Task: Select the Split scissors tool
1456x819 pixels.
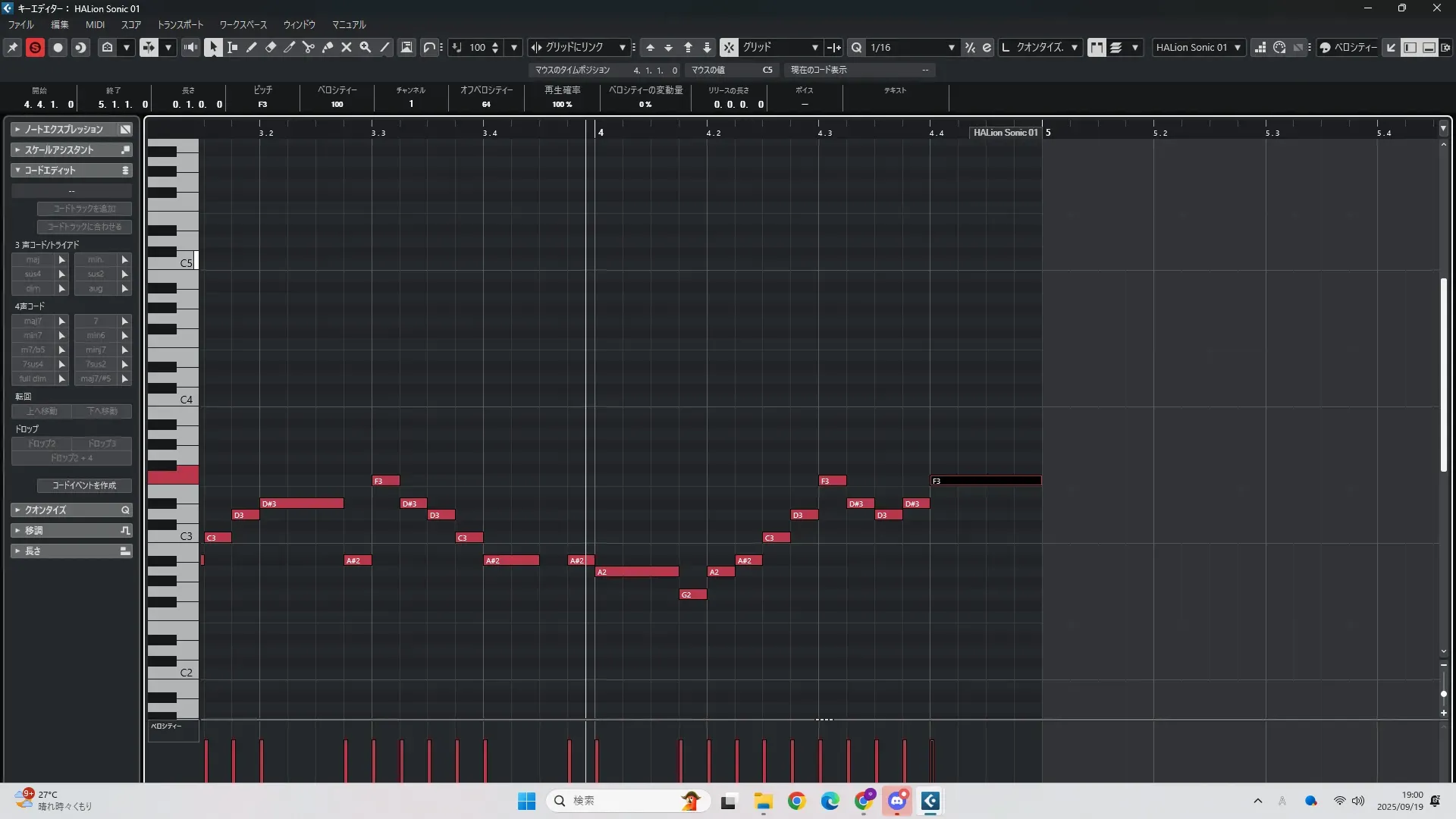Action: tap(308, 47)
